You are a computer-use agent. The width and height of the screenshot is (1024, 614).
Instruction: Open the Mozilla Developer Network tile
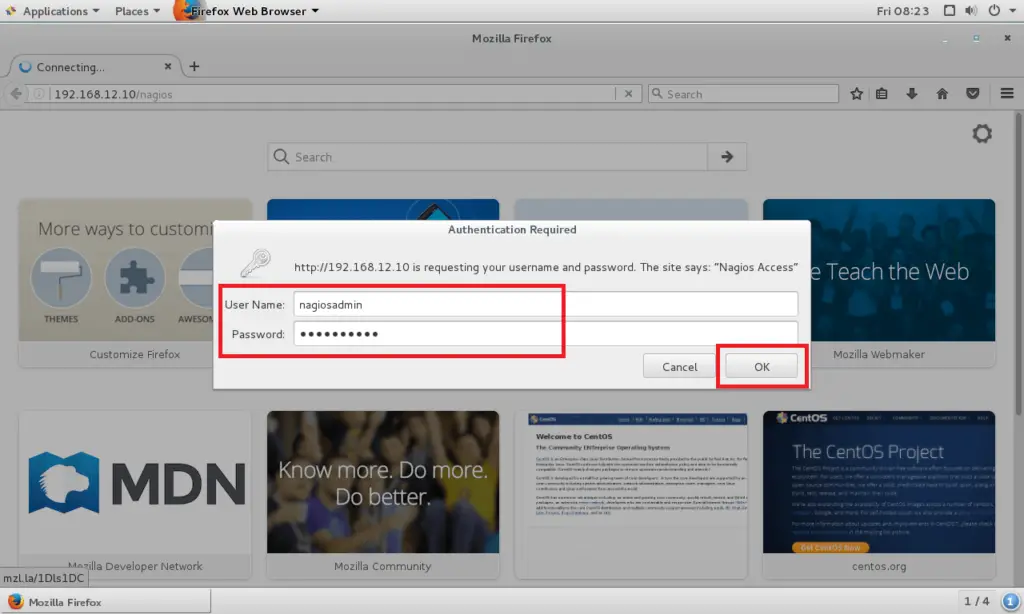pos(135,494)
